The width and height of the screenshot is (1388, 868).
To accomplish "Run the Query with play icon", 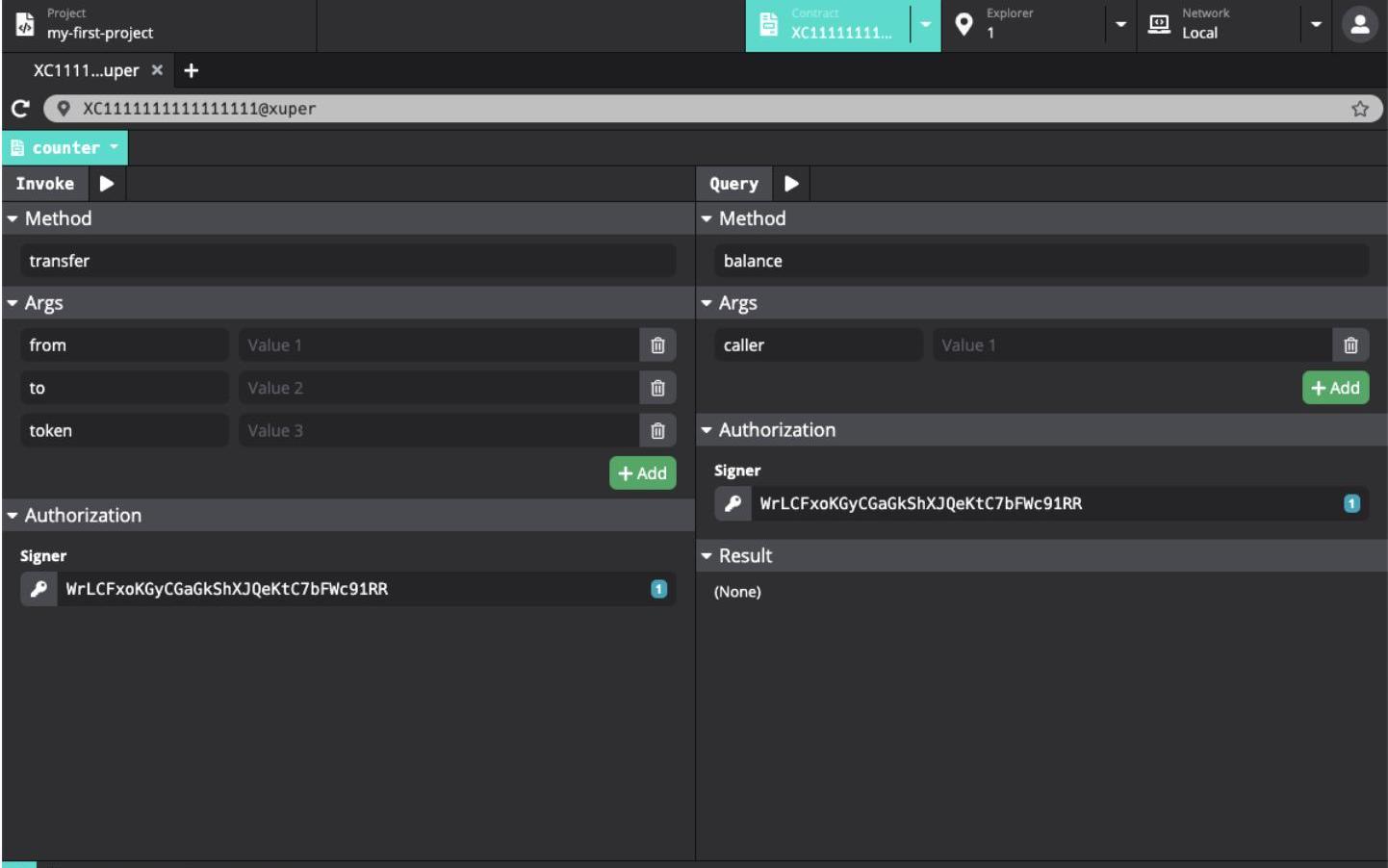I will click(791, 184).
